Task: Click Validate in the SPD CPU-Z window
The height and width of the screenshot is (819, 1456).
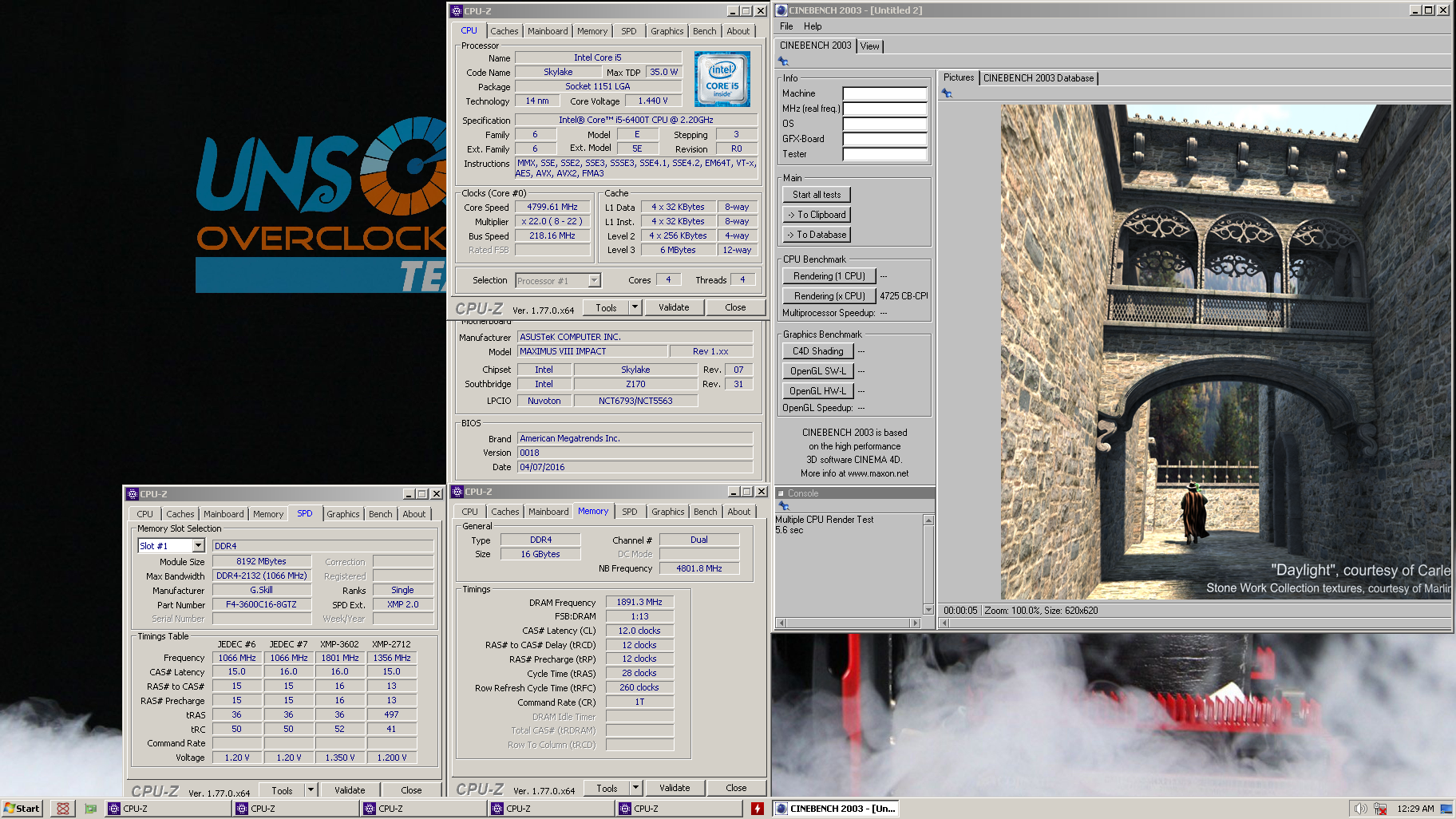Action: [x=350, y=790]
